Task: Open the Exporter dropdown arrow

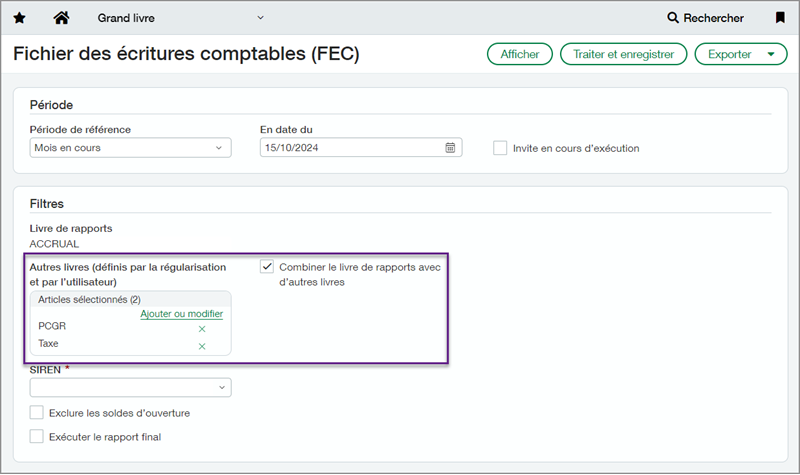Action: (770, 54)
